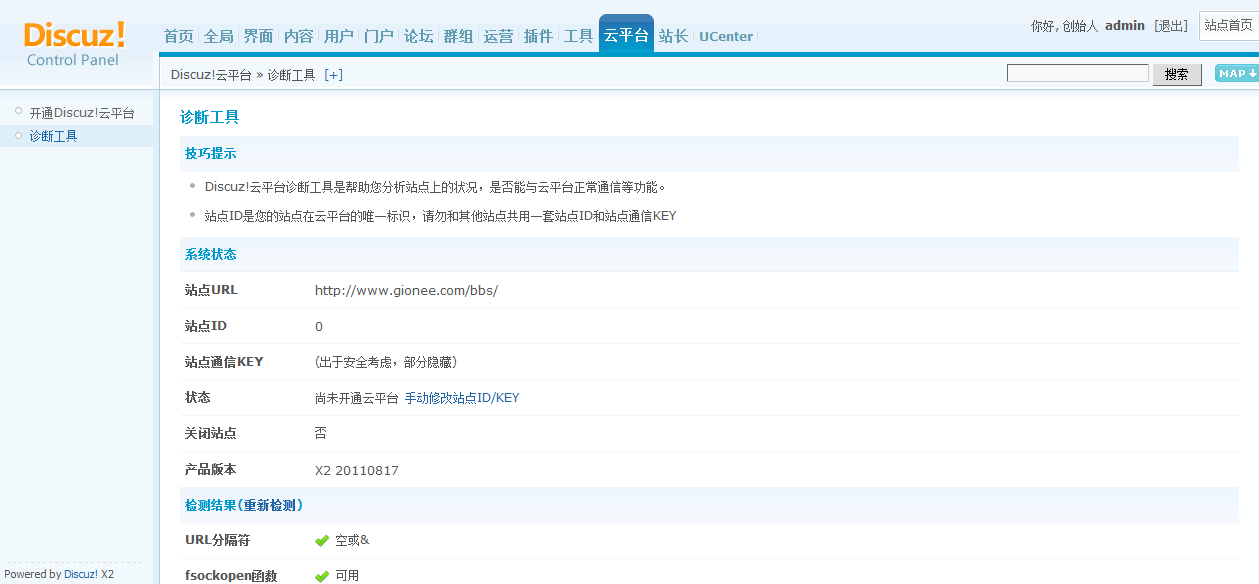Click the product version X2 20110817

tap(357, 470)
